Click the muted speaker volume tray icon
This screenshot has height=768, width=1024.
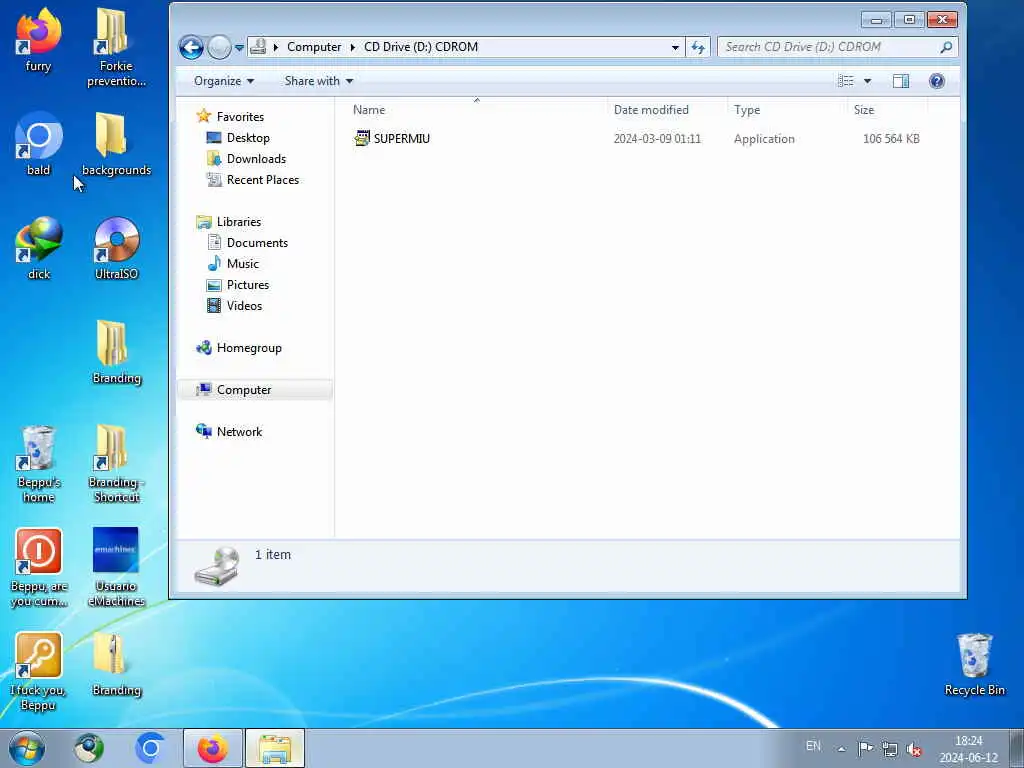[914, 749]
